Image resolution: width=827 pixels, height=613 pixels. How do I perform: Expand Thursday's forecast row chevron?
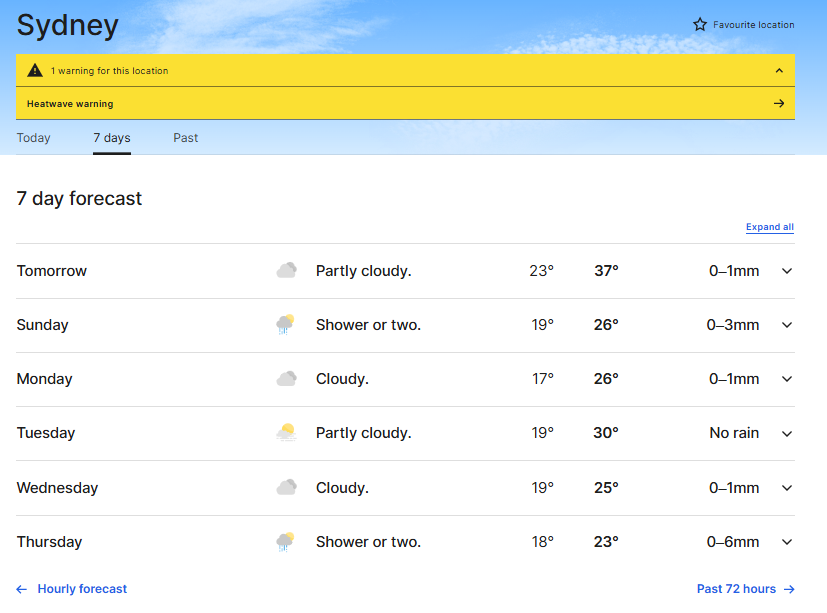coord(787,542)
